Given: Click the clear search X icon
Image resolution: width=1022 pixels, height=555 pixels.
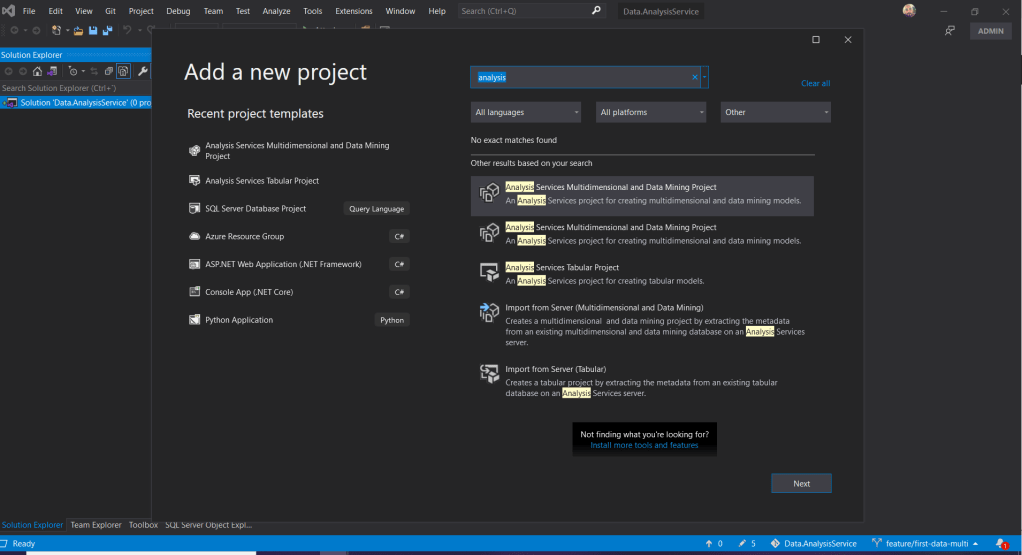Looking at the screenshot, I should pyautogui.click(x=695, y=77).
